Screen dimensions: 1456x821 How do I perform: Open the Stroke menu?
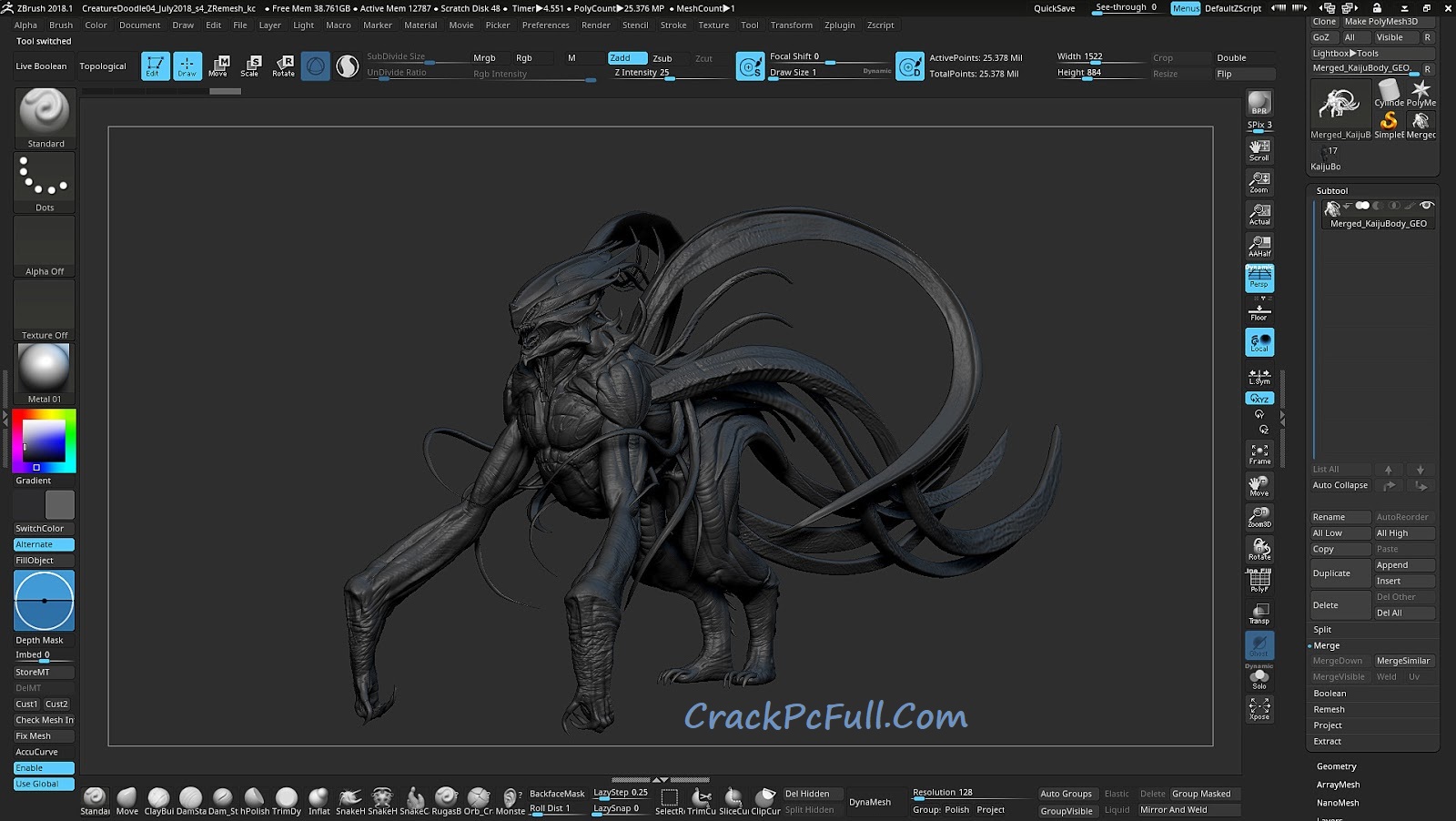[673, 25]
